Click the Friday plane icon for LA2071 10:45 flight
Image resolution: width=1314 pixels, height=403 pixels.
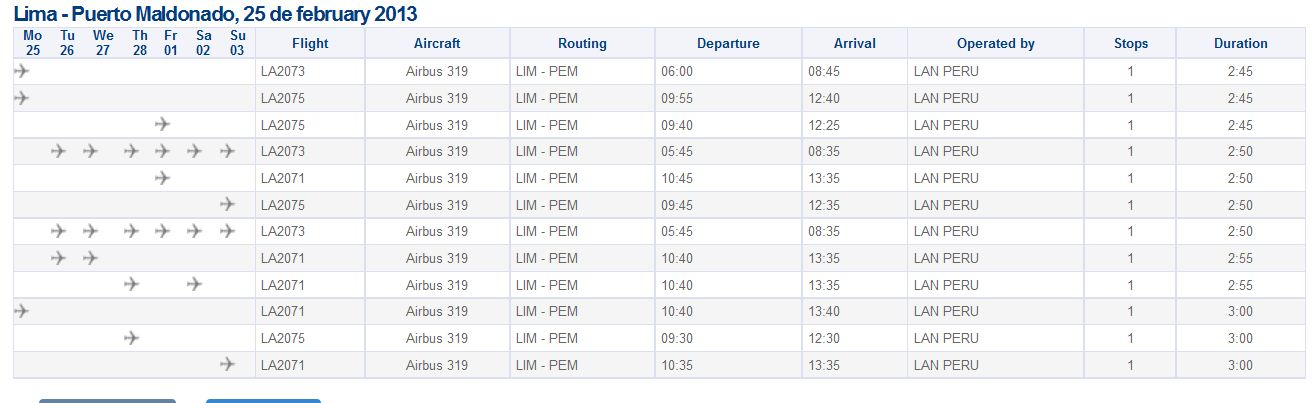[163, 178]
